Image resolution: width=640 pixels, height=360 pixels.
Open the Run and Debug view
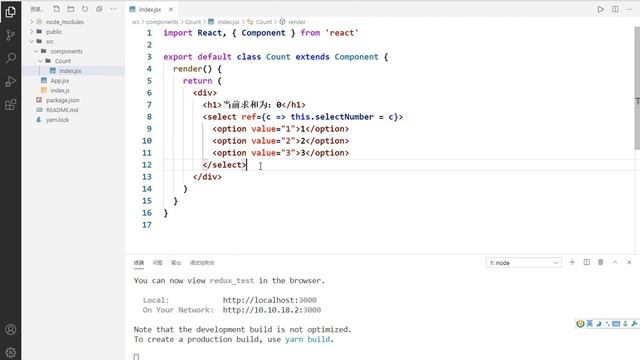(x=11, y=81)
